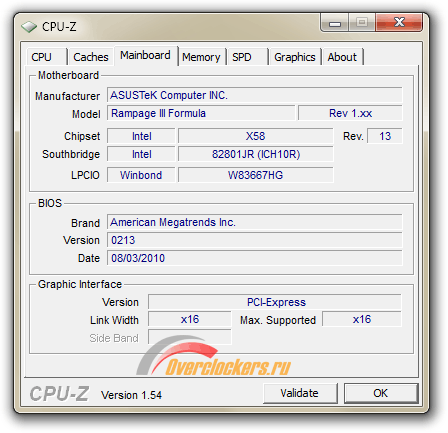
Task: Select the 82801JR (ICH10R) southbridge value
Action: [x=256, y=154]
